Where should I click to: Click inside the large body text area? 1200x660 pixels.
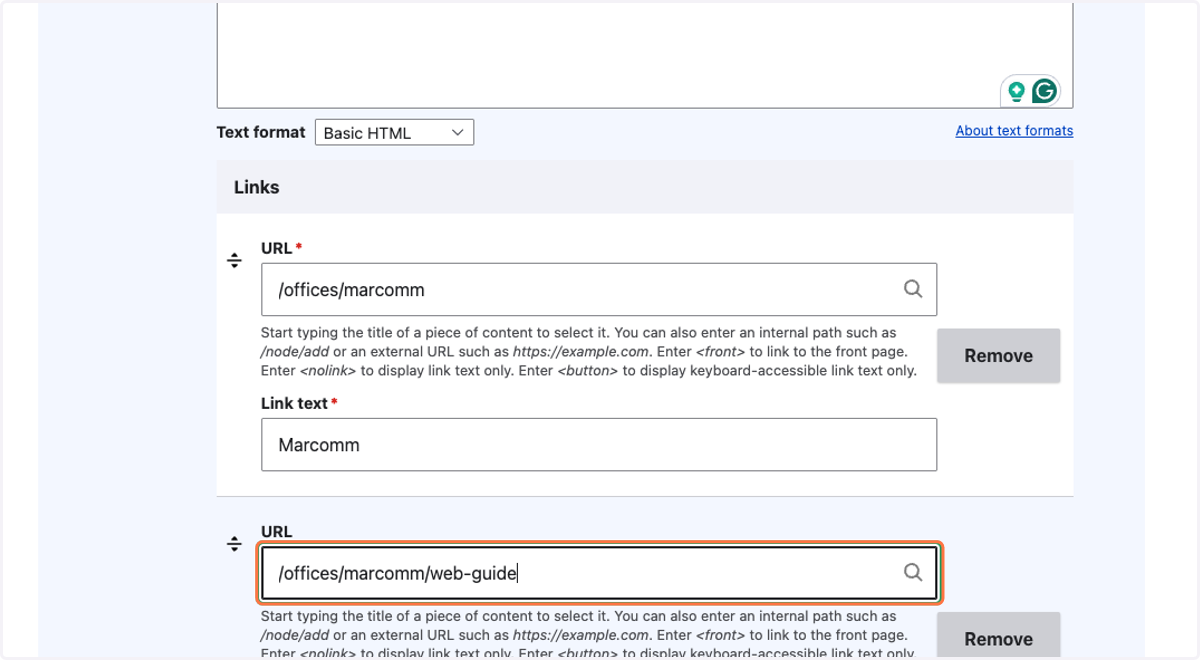[645, 54]
